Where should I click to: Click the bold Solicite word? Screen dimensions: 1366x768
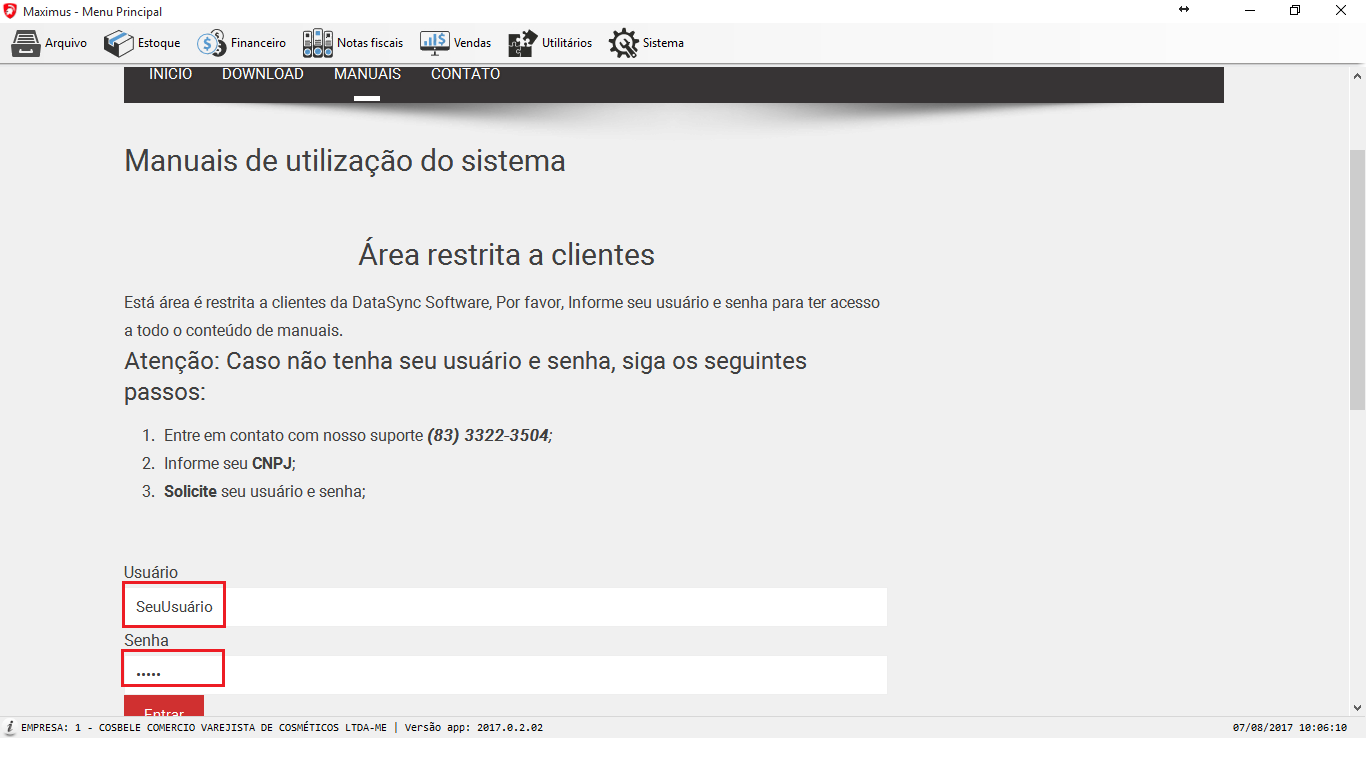[190, 492]
